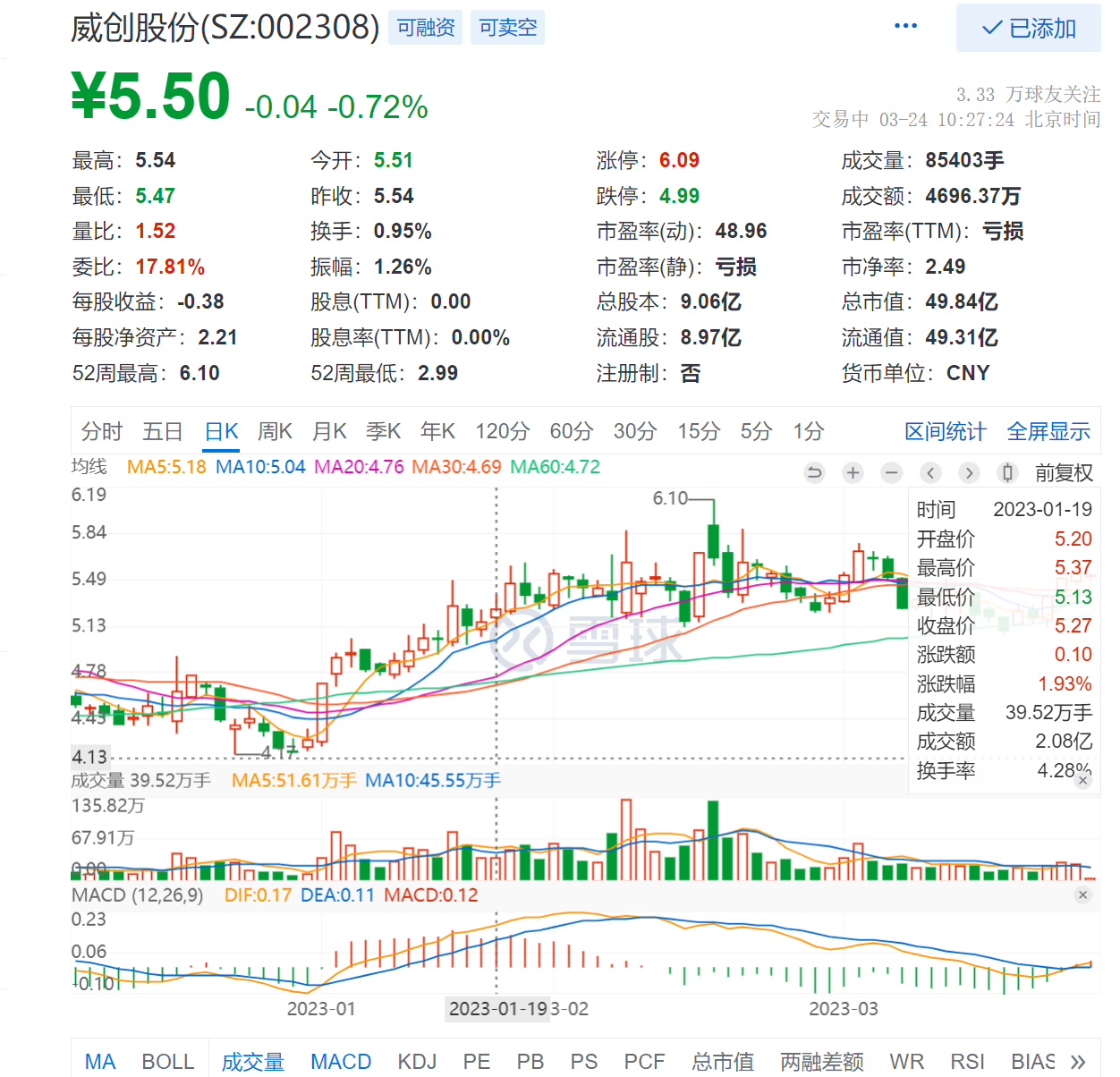The width and height of the screenshot is (1120, 1077).
Task: Move the chart right with the right chevron
Action: (969, 472)
